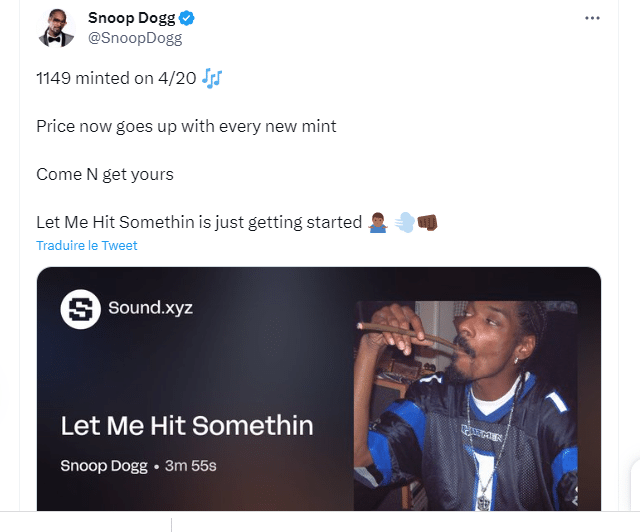
Task: Click the brown fist emoji
Action: coord(427,223)
